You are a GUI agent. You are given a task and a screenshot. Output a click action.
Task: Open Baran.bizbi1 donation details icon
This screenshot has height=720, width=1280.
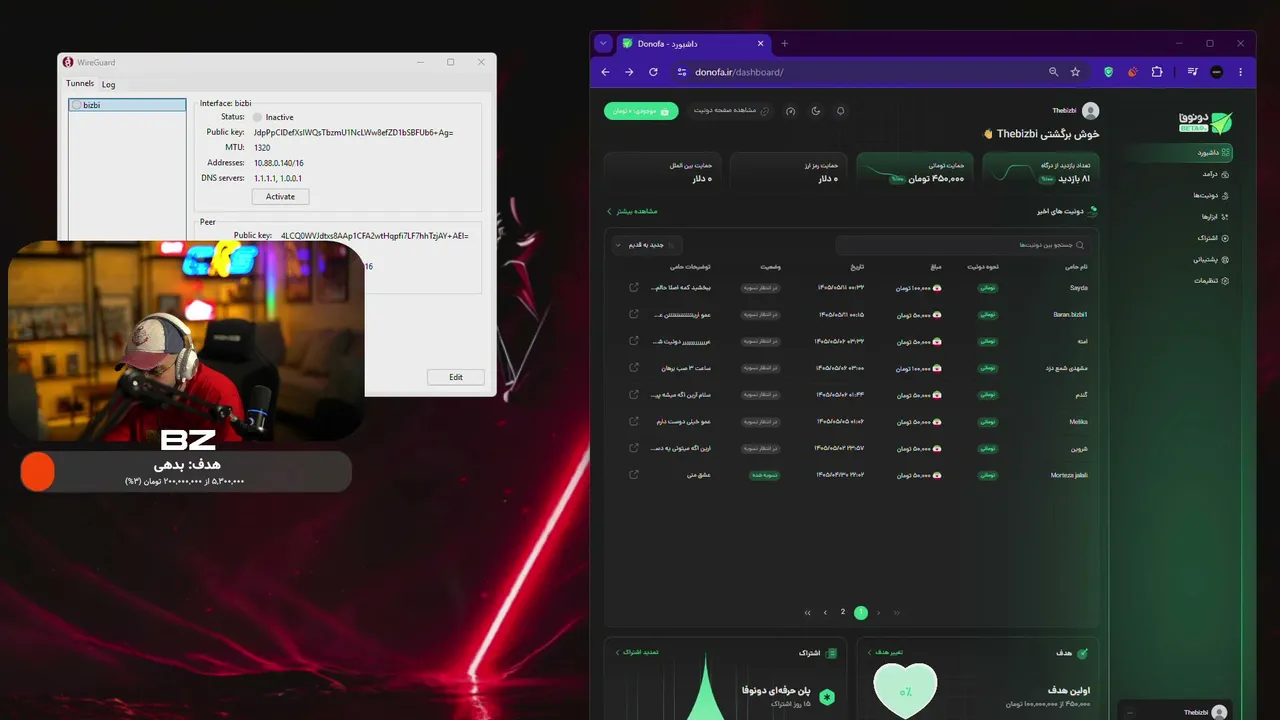pos(634,314)
